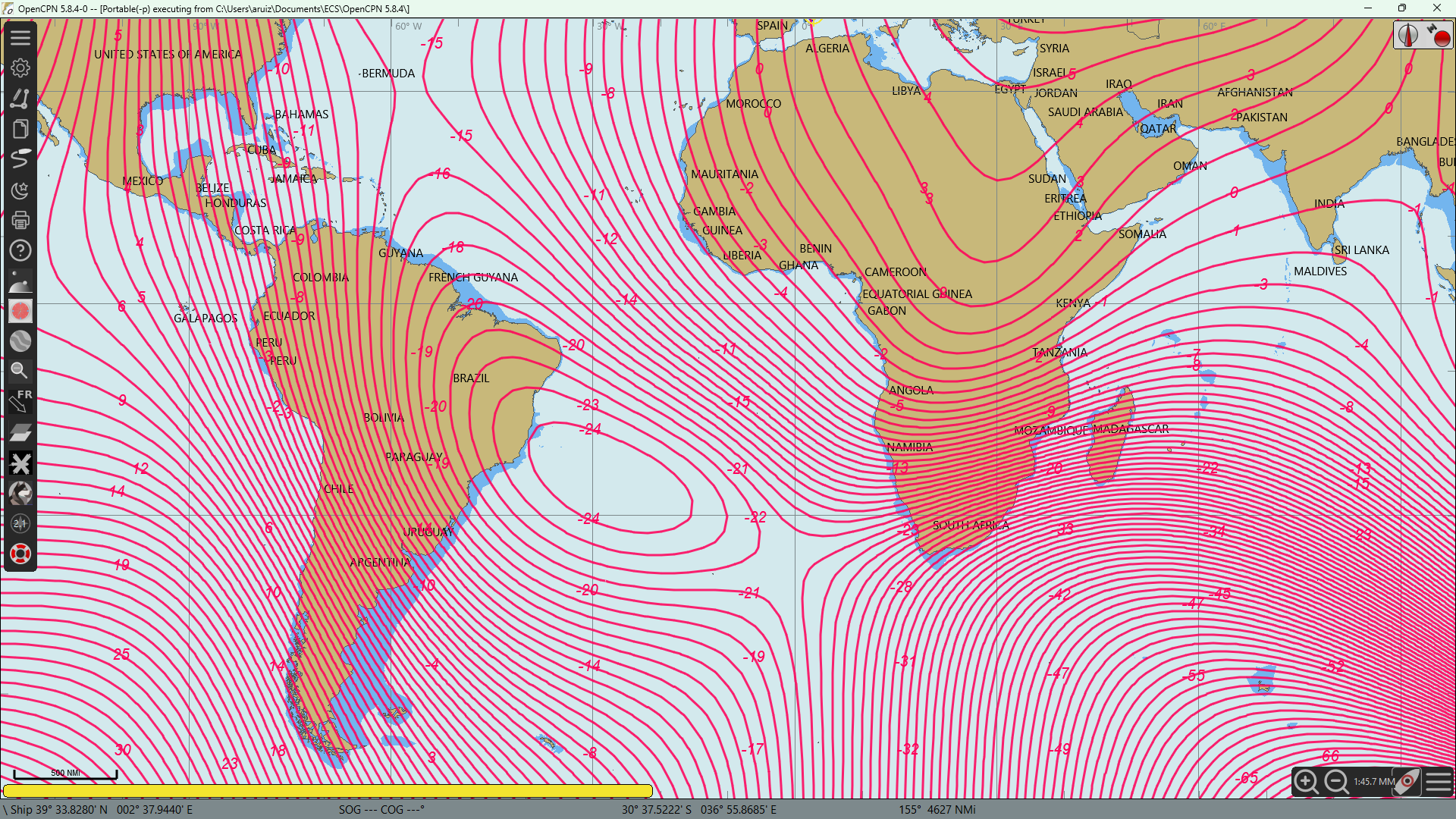Image resolution: width=1456 pixels, height=819 pixels.
Task: Expand the main toolbar hamburger menu
Action: 20,37
